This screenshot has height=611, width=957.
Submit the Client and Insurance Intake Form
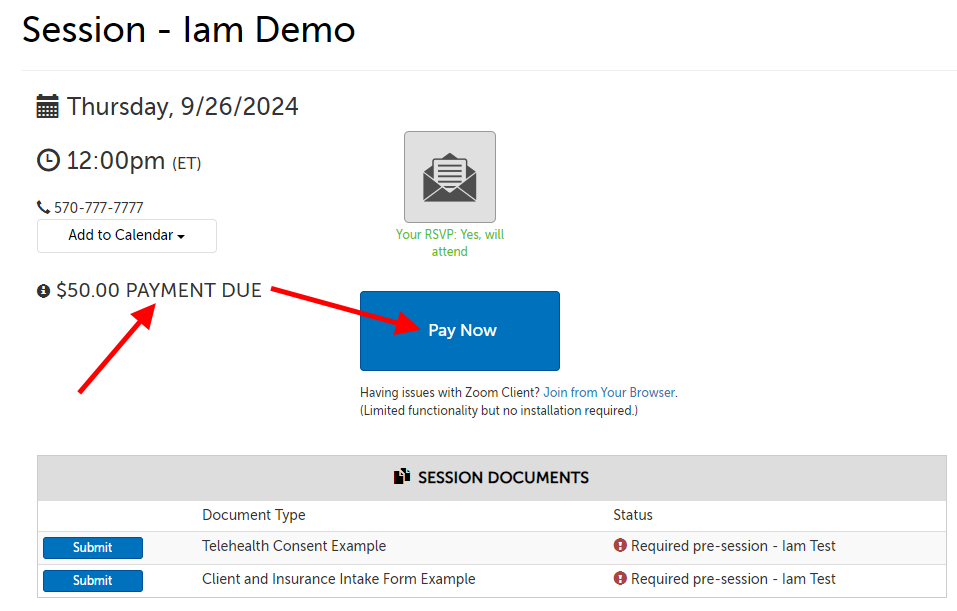(x=92, y=580)
